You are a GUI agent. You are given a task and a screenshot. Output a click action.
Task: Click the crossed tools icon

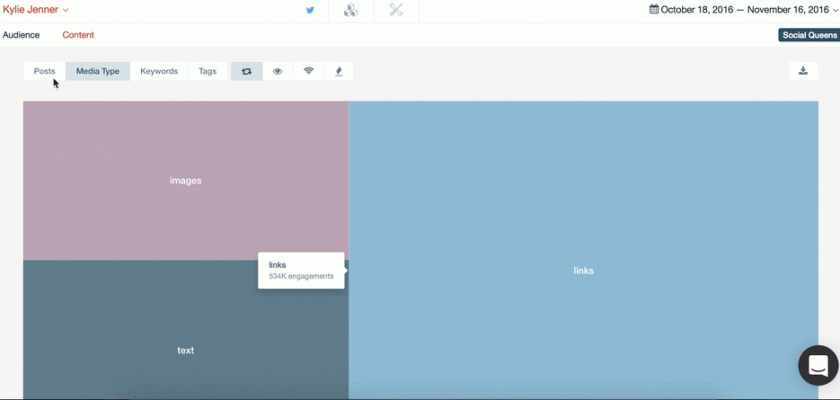396,10
